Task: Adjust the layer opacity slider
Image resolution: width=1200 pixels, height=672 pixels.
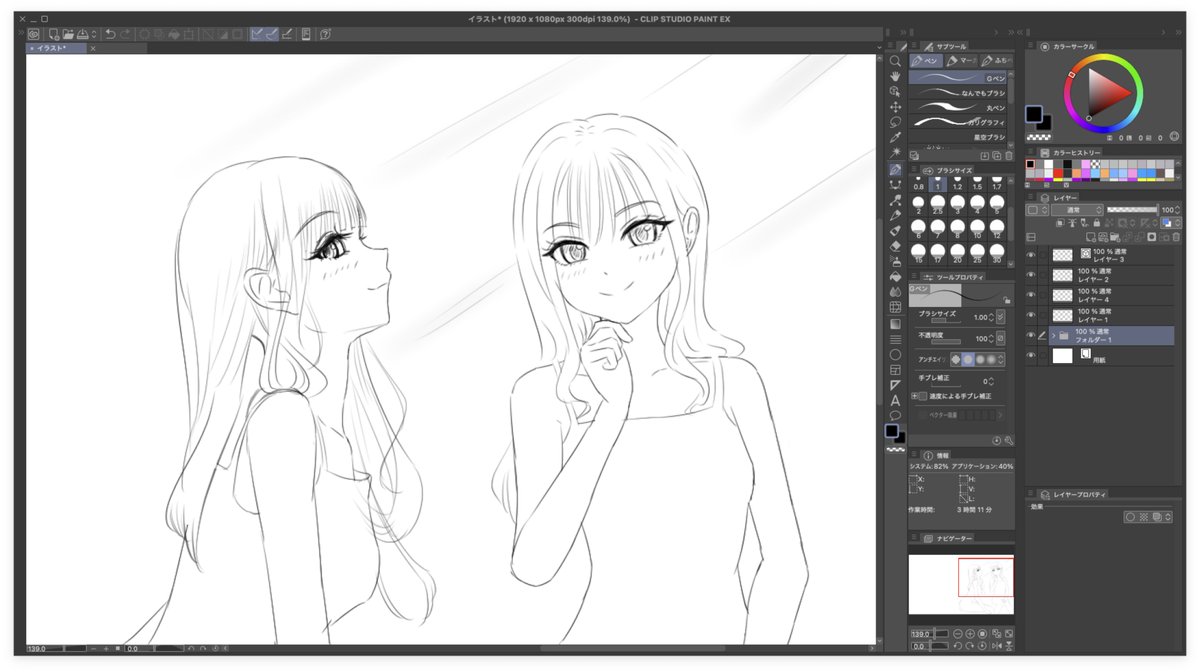Action: pos(1131,210)
